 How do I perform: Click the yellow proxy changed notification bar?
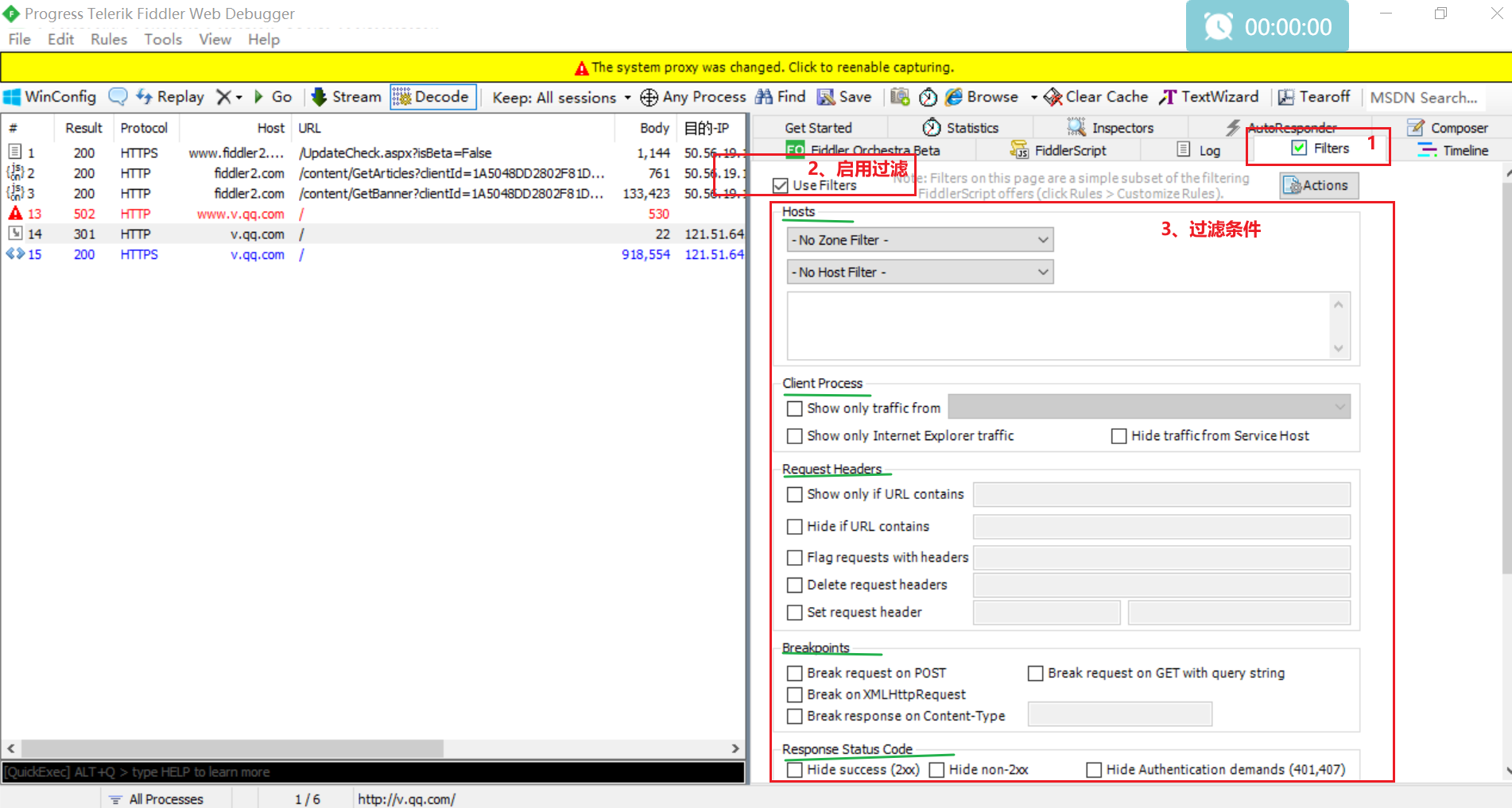[755, 68]
